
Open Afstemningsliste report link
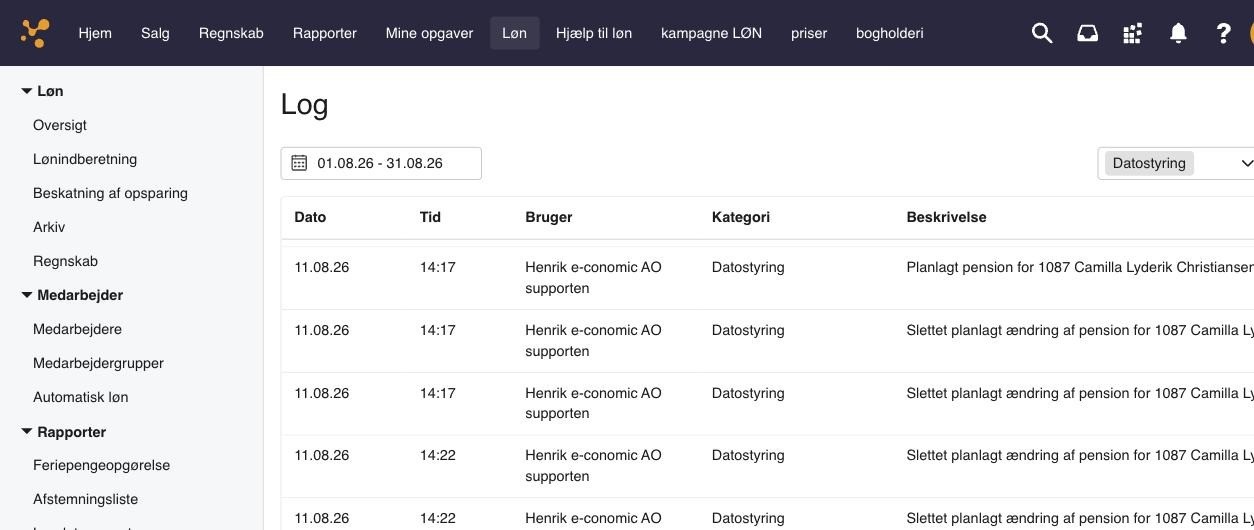(85, 499)
